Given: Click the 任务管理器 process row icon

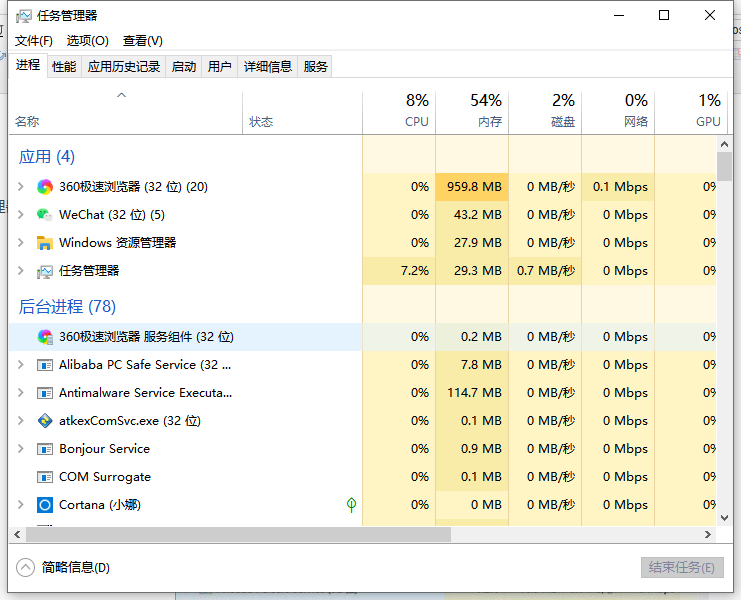Looking at the screenshot, I should [45, 271].
